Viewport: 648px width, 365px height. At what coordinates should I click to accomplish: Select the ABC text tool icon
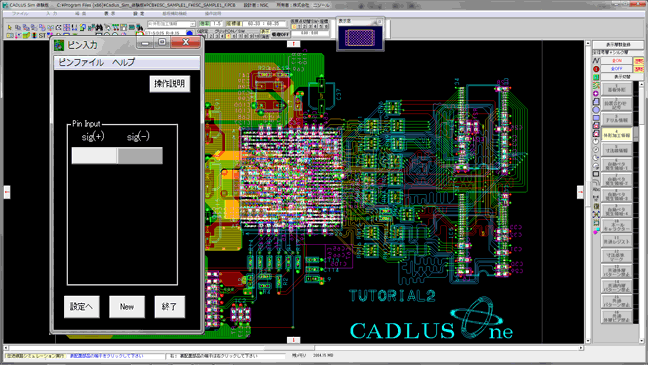coord(596,190)
